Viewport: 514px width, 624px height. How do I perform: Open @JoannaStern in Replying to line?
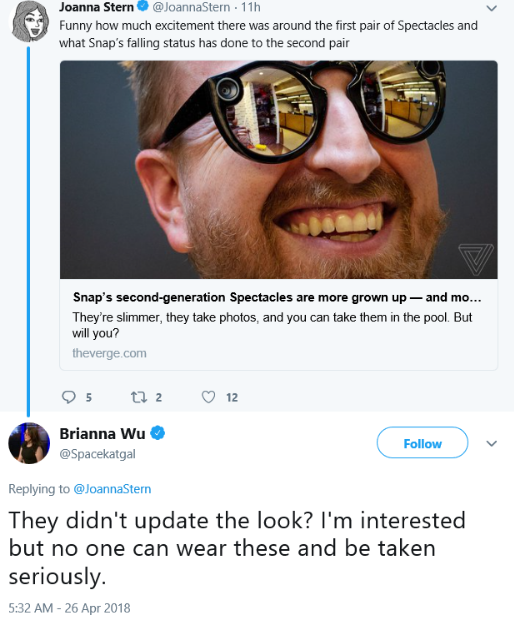[x=113, y=489]
